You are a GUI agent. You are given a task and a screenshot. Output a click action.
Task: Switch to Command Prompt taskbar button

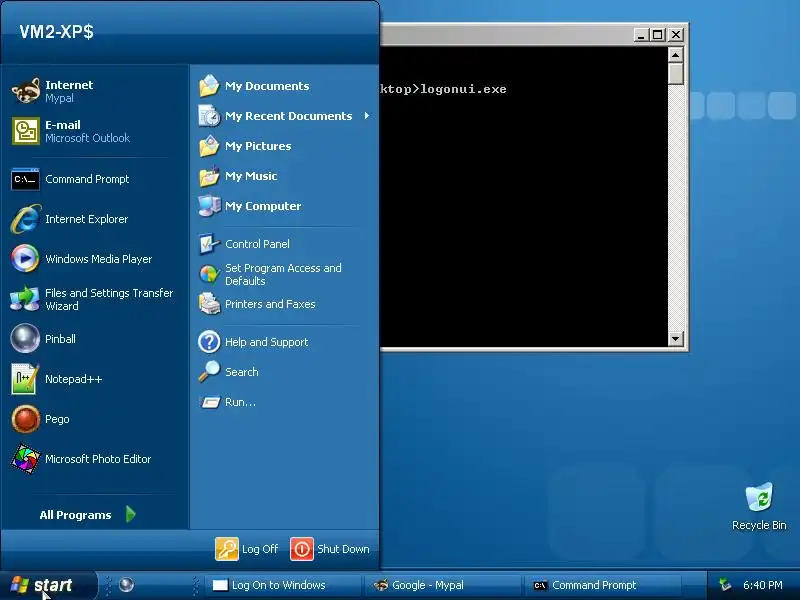pyautogui.click(x=603, y=585)
